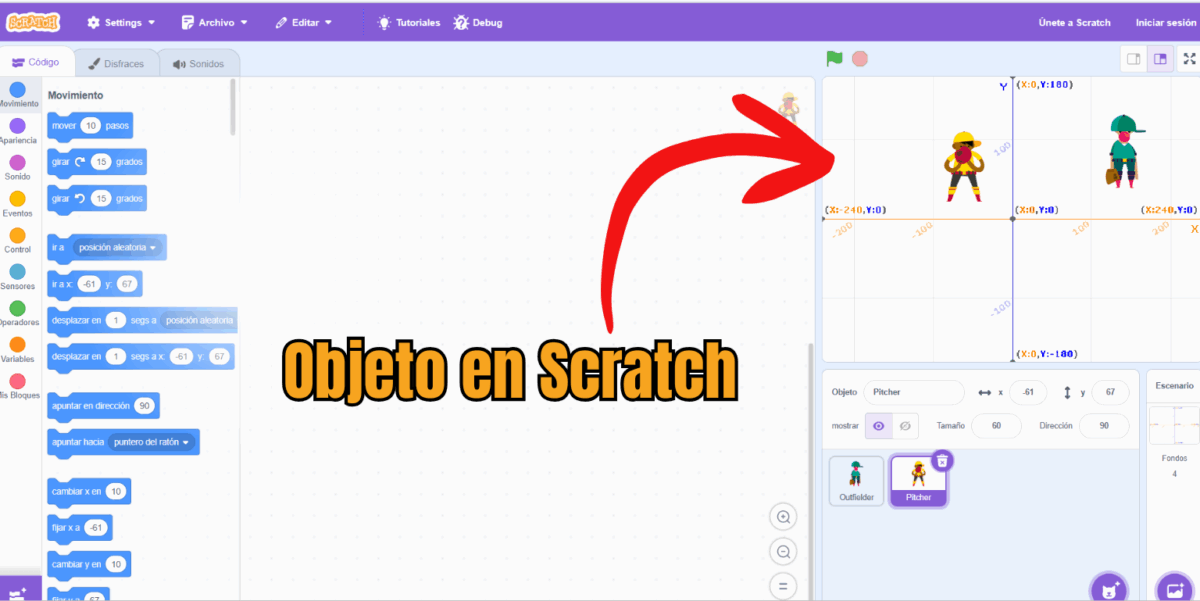Switch to the Disfraces tab

(x=117, y=63)
